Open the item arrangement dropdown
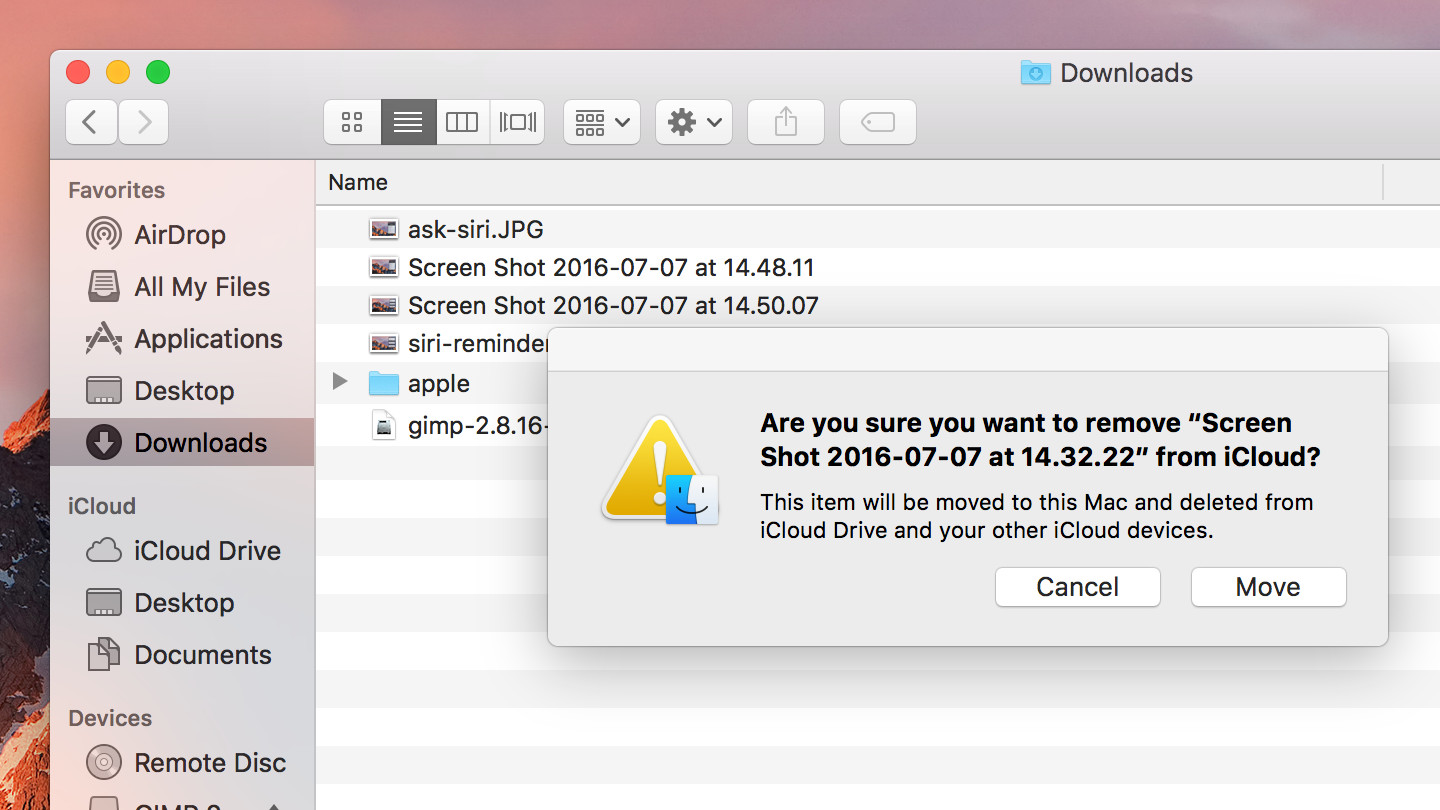Screen dimensions: 1440x810 (602, 122)
